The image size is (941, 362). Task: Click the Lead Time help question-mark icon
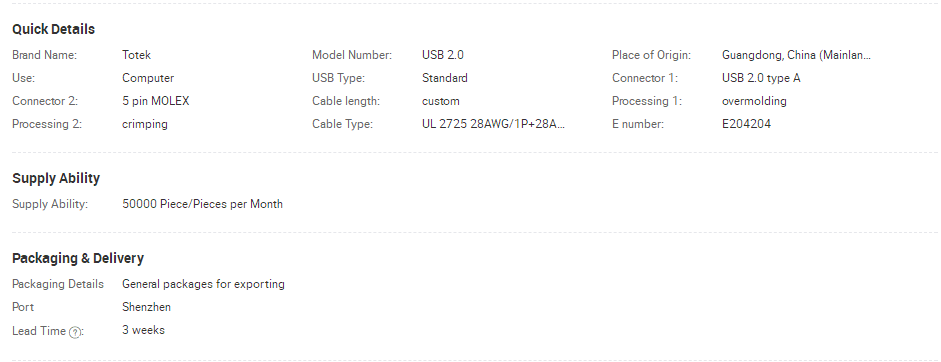click(74, 332)
